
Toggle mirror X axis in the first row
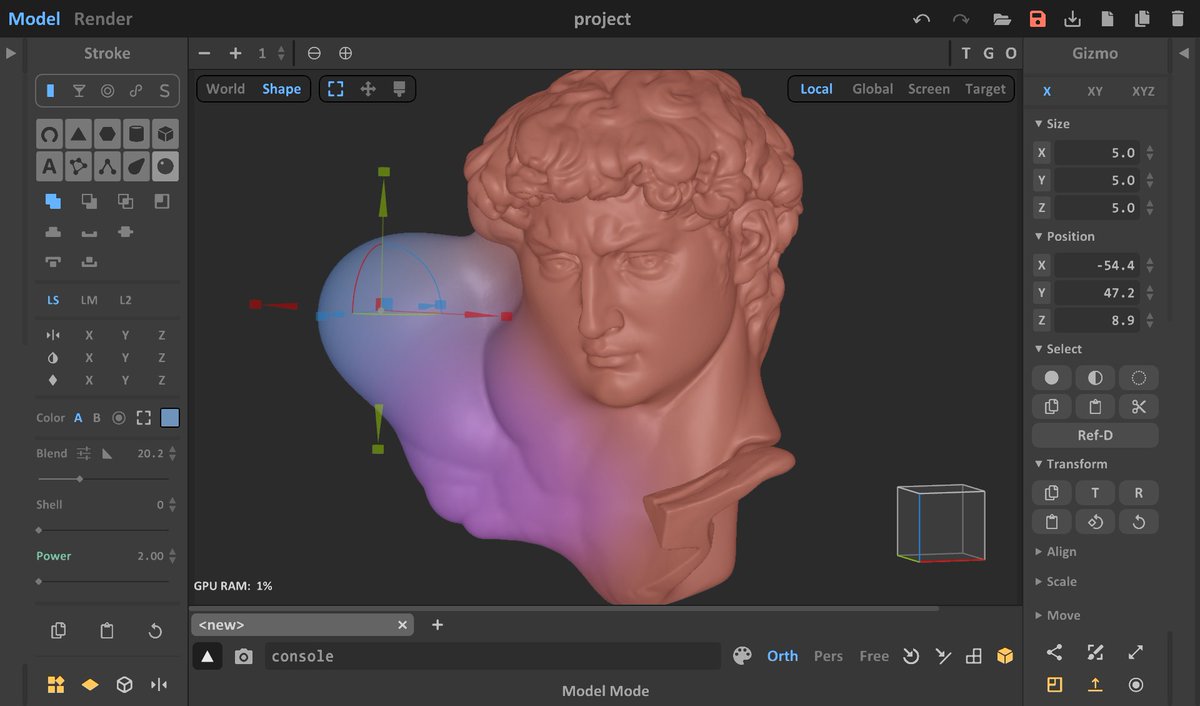click(x=89, y=335)
